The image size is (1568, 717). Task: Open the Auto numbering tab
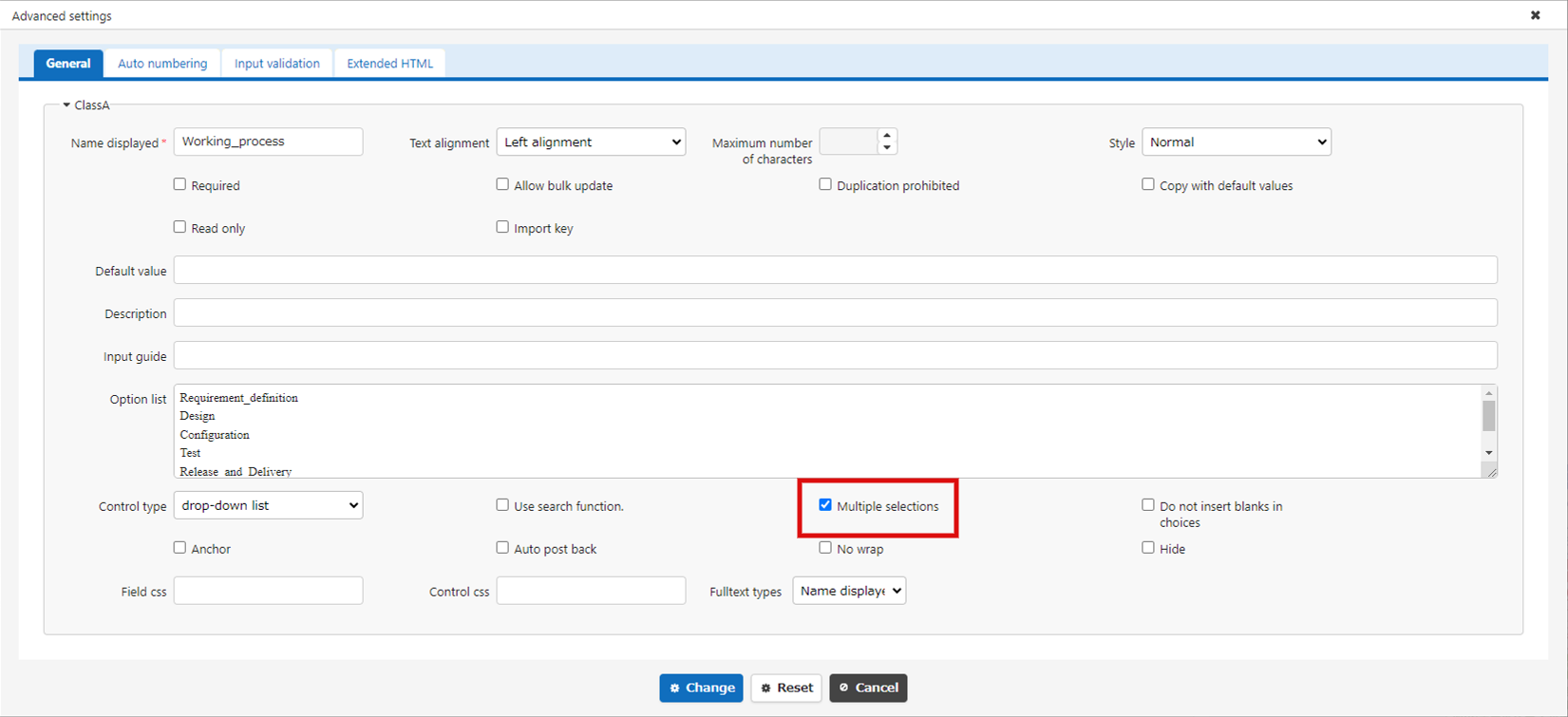162,64
